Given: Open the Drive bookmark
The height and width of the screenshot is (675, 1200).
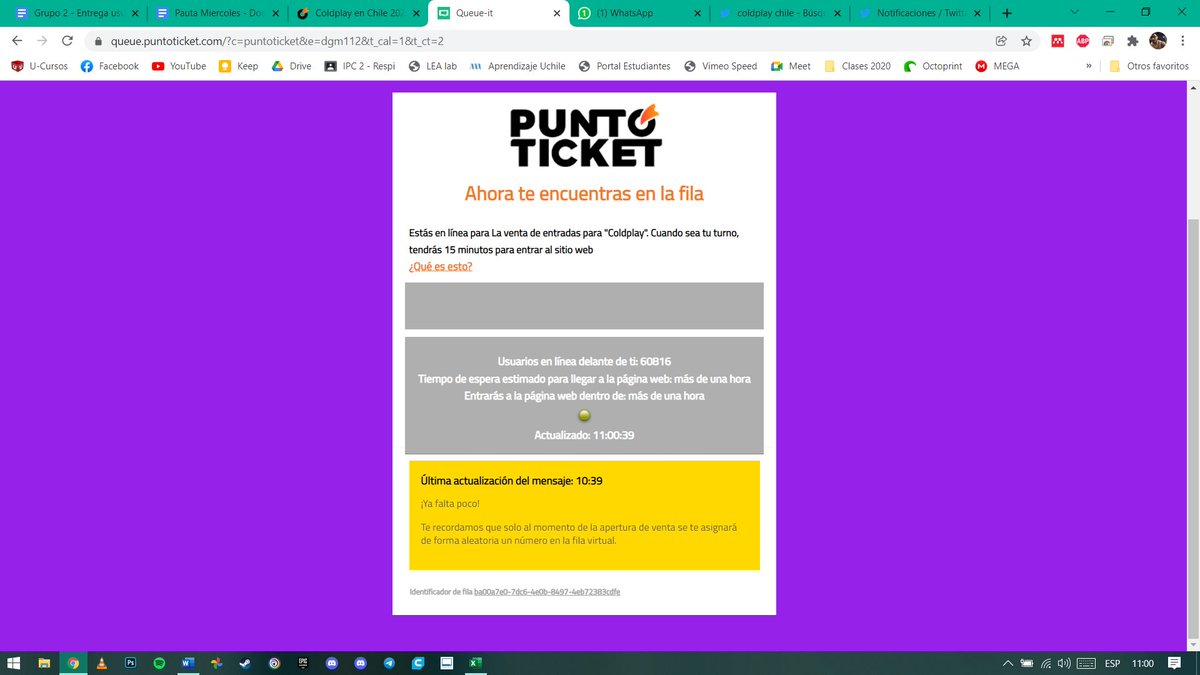Looking at the screenshot, I should pyautogui.click(x=291, y=66).
